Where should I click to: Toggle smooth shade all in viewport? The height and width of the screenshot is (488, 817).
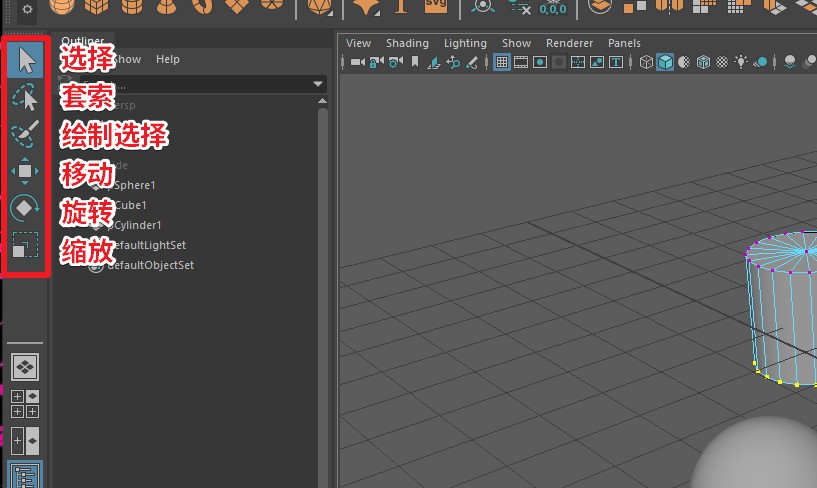pos(665,62)
